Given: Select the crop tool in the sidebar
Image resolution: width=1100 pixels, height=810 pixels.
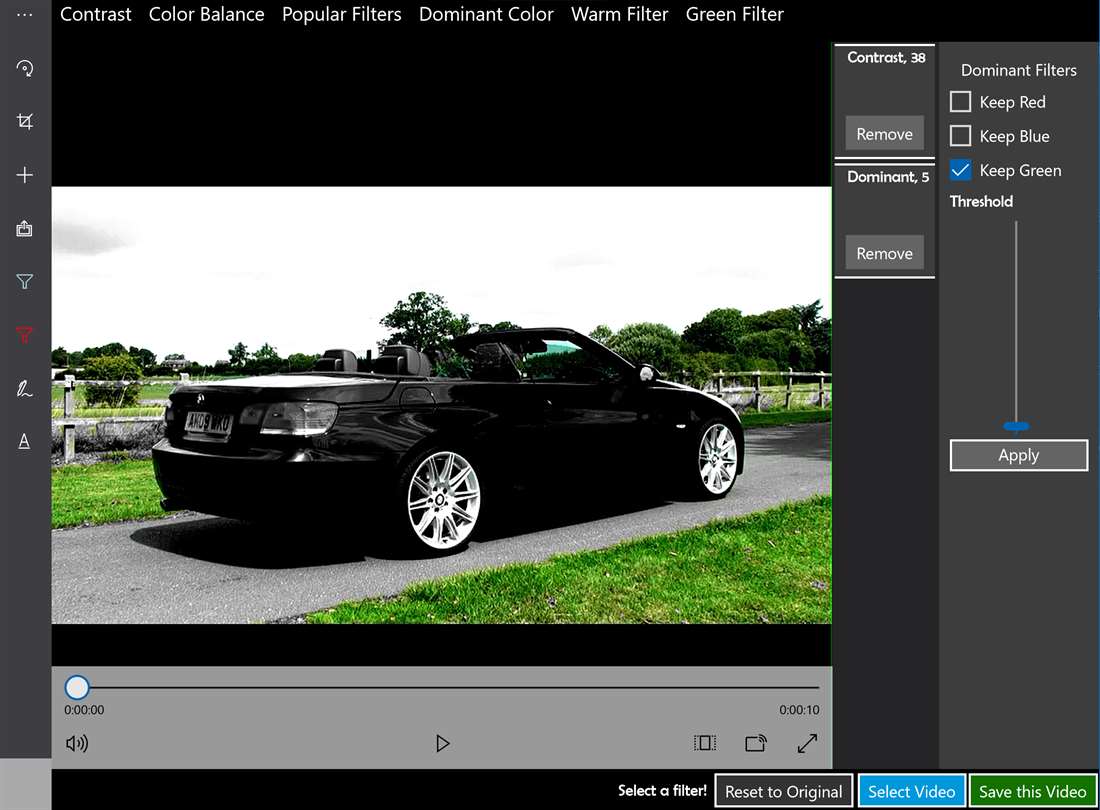Looking at the screenshot, I should 25,122.
